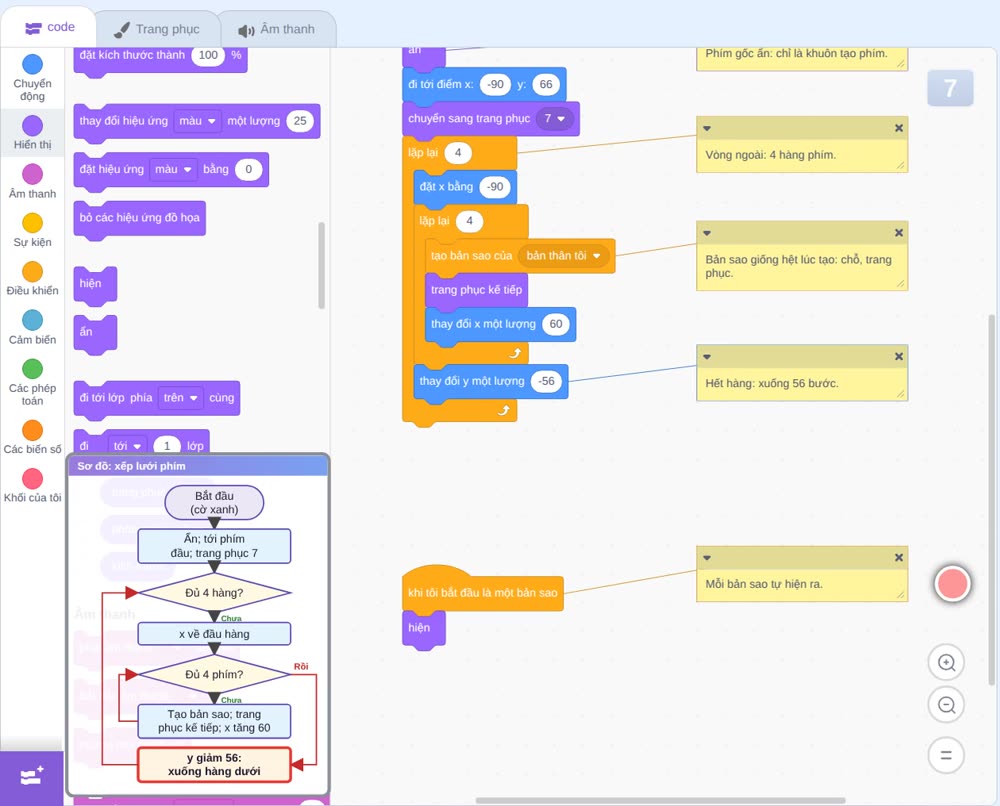Screen dimensions: 1000x806
Task: Open the Khối của tôi category
Action: [x=32, y=485]
